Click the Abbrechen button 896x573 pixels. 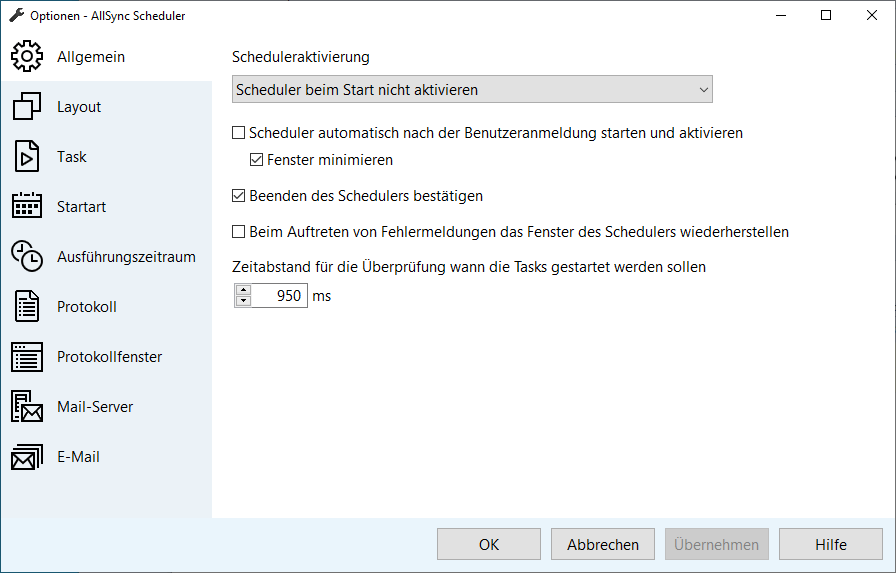pos(603,545)
